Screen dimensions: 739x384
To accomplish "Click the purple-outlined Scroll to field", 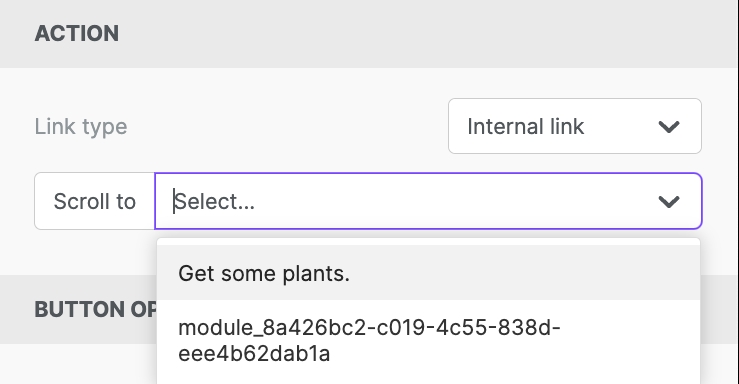I will pyautogui.click(x=428, y=201).
